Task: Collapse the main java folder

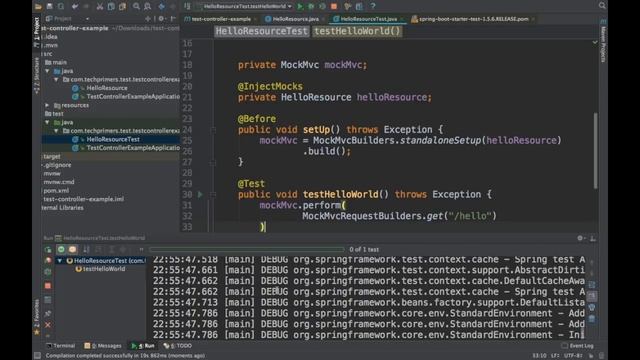Action: coord(47,71)
